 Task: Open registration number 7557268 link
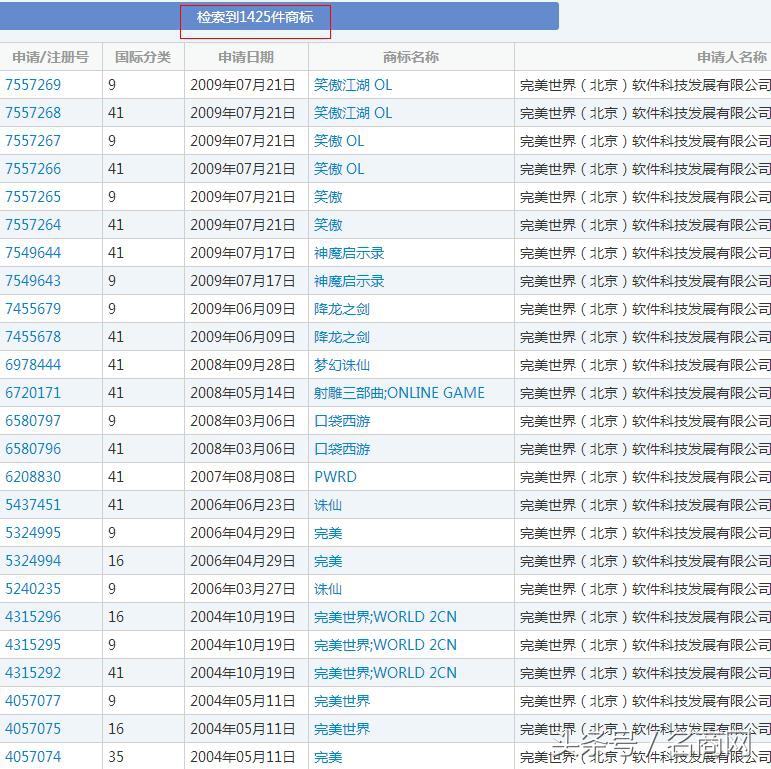(x=33, y=113)
